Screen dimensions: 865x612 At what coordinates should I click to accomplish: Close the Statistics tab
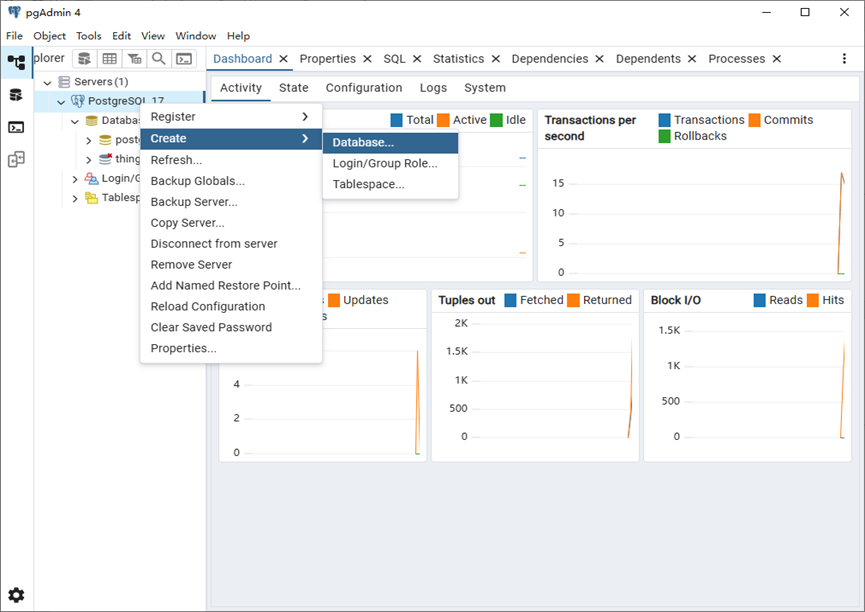[496, 58]
